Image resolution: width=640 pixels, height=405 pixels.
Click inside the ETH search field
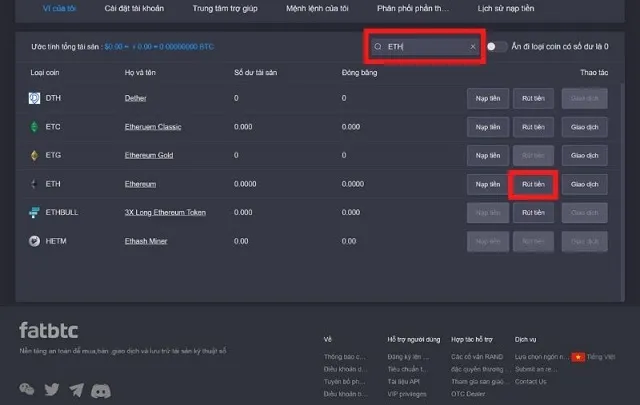[425, 47]
